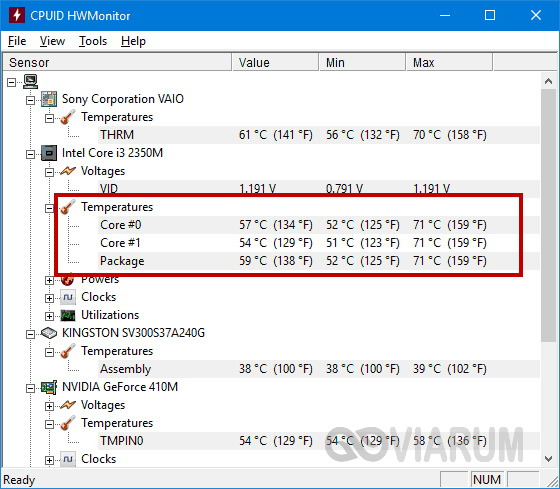Collapse Temperatures under Sony Corporation VAIO
This screenshot has height=489, width=560.
coord(49,118)
